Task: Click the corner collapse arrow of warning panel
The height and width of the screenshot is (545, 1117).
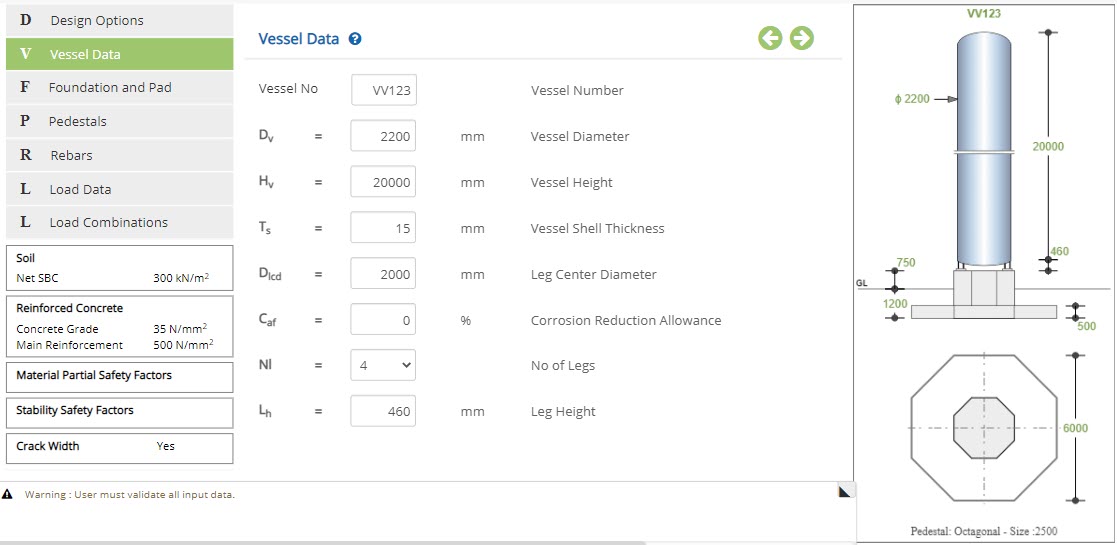Action: click(x=846, y=490)
